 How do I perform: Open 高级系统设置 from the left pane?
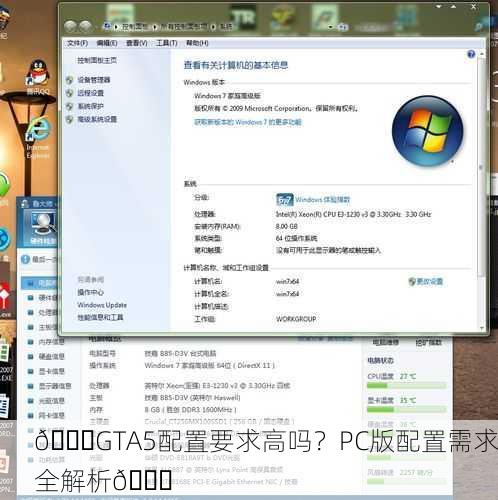click(97, 119)
